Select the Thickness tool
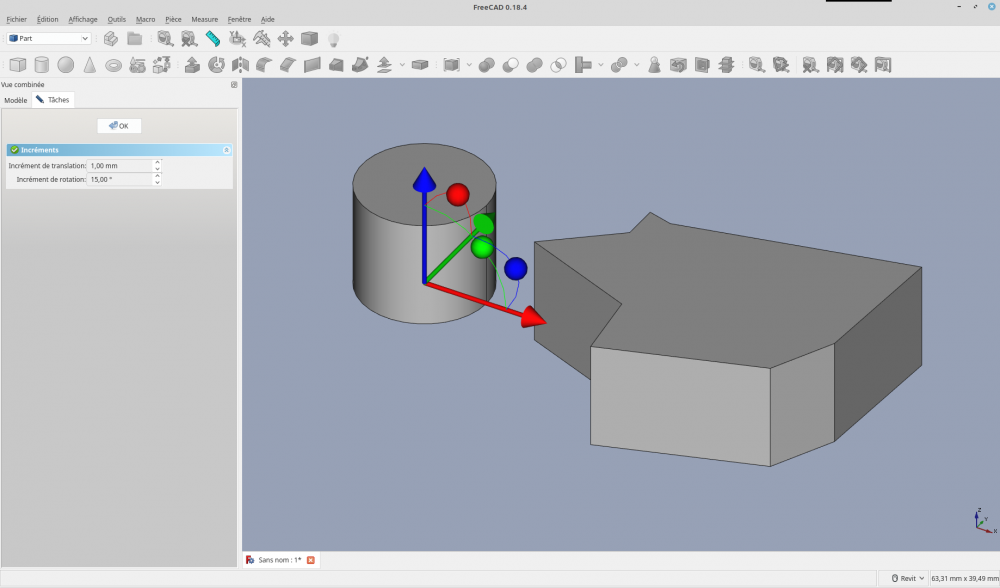Image resolution: width=1000 pixels, height=588 pixels. coord(420,64)
